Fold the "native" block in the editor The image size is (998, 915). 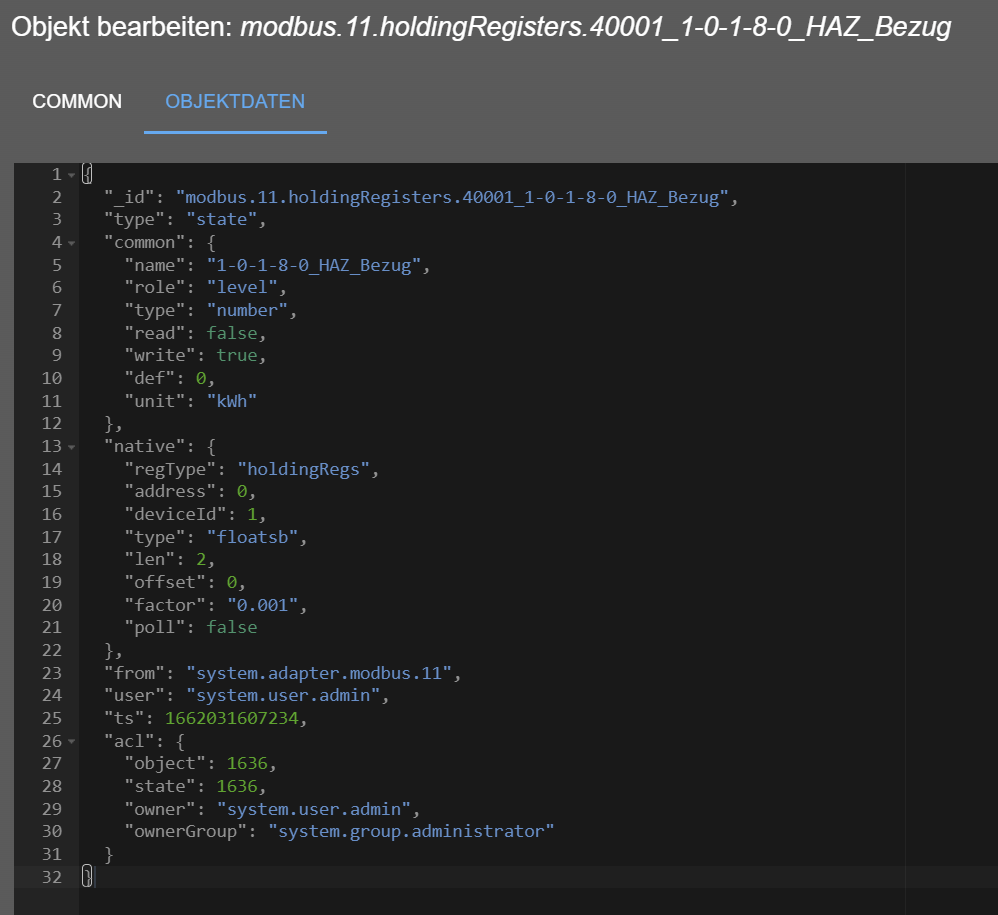pyautogui.click(x=71, y=446)
